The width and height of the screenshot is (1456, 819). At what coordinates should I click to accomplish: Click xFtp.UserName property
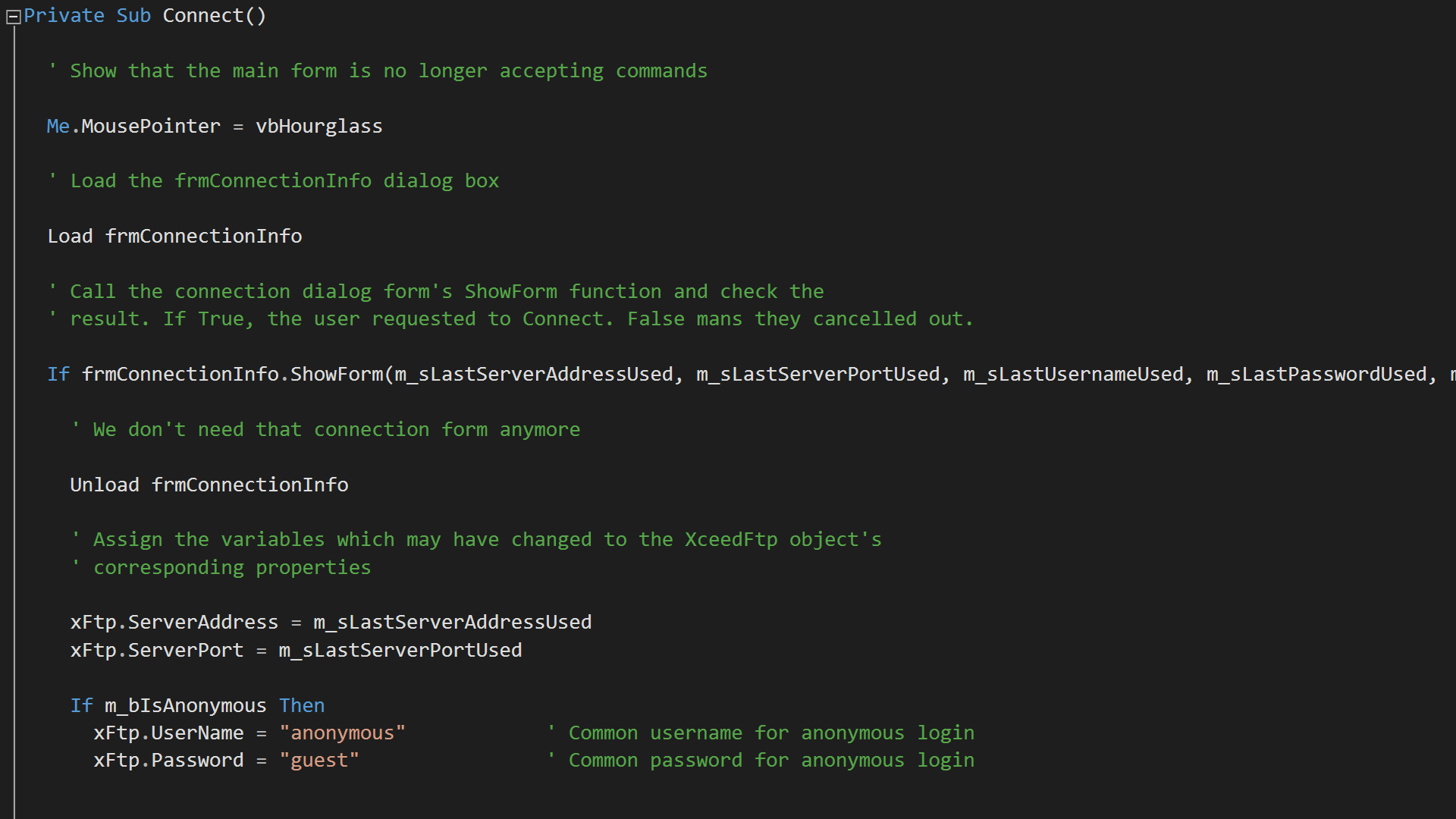168,733
